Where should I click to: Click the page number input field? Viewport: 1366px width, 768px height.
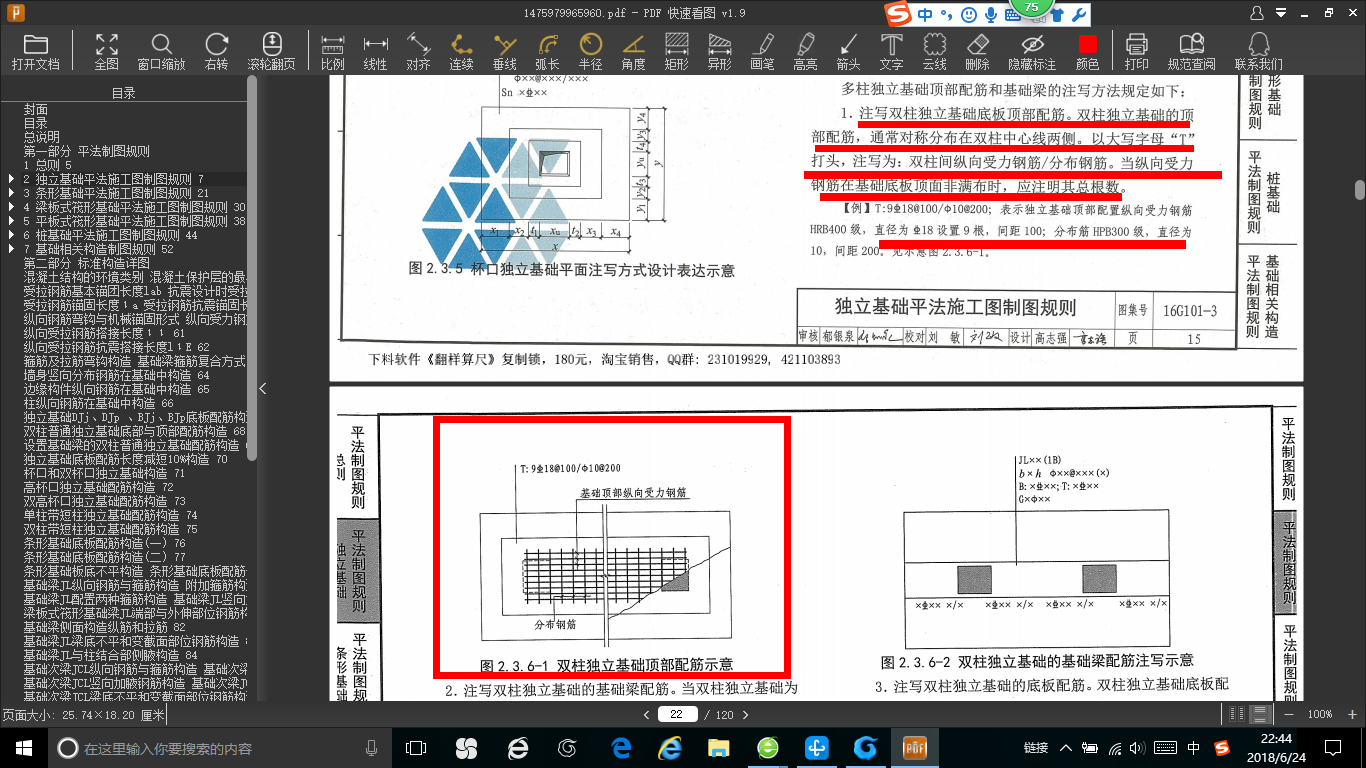click(x=677, y=714)
